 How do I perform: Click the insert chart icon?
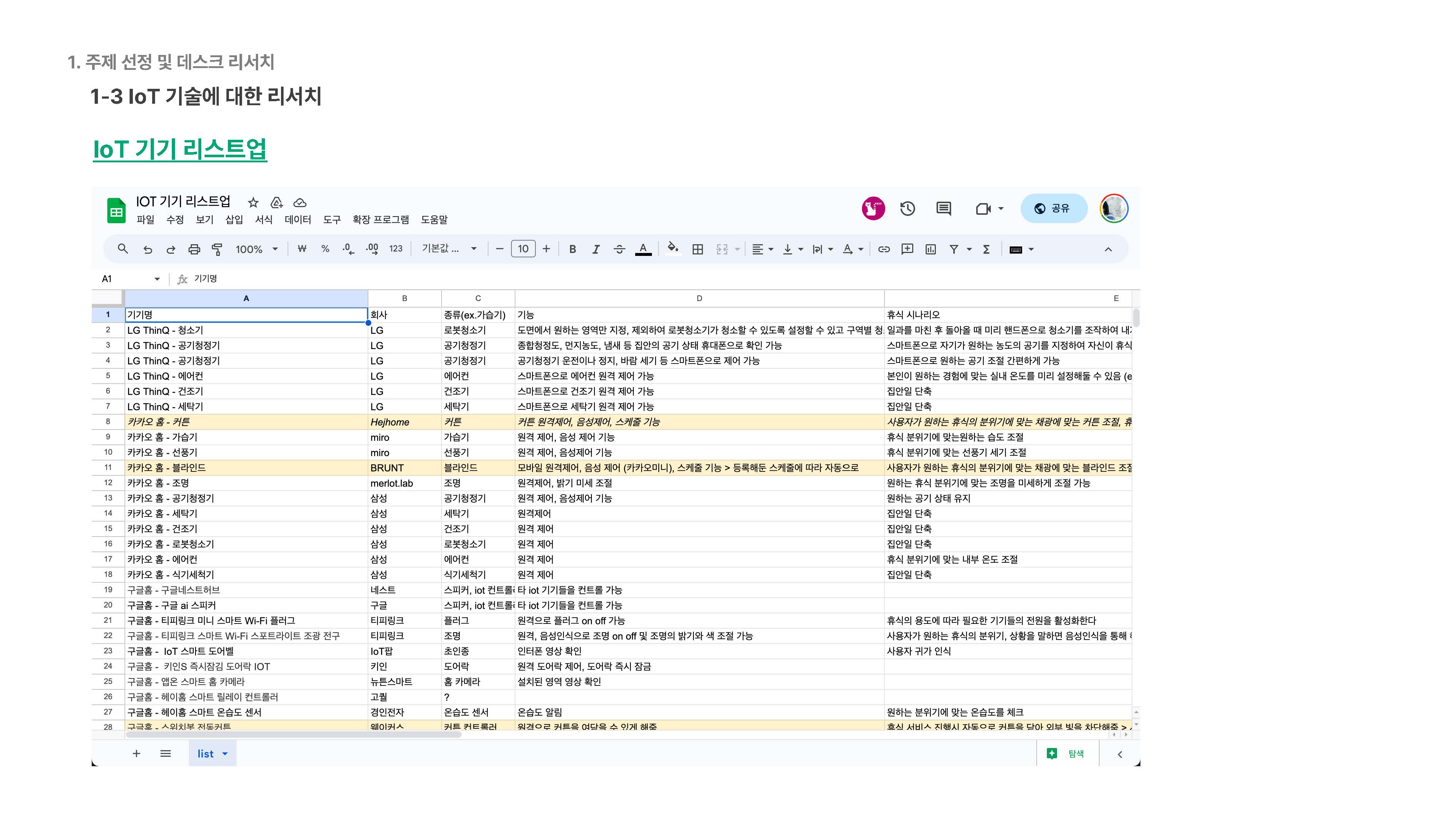coord(930,249)
